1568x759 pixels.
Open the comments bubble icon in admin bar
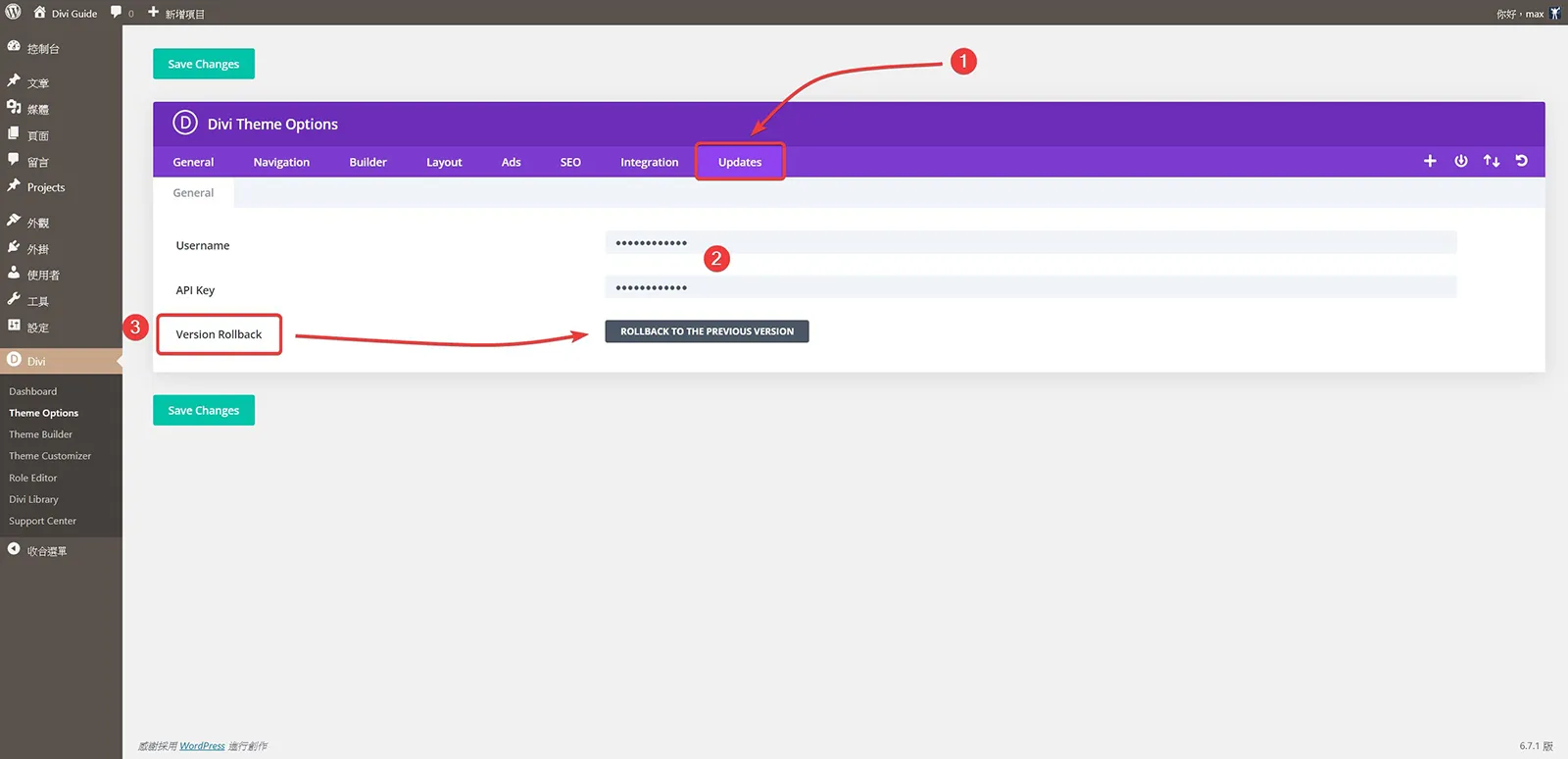coord(116,13)
